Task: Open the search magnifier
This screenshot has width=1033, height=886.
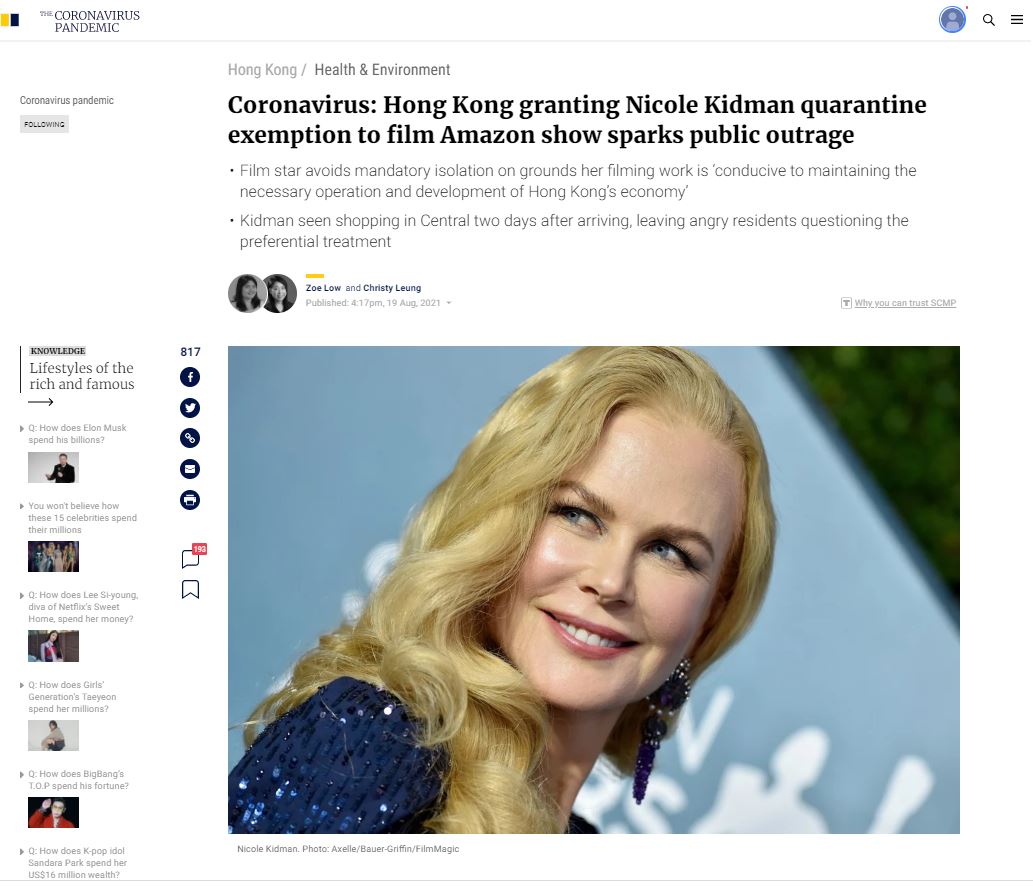Action: tap(988, 20)
